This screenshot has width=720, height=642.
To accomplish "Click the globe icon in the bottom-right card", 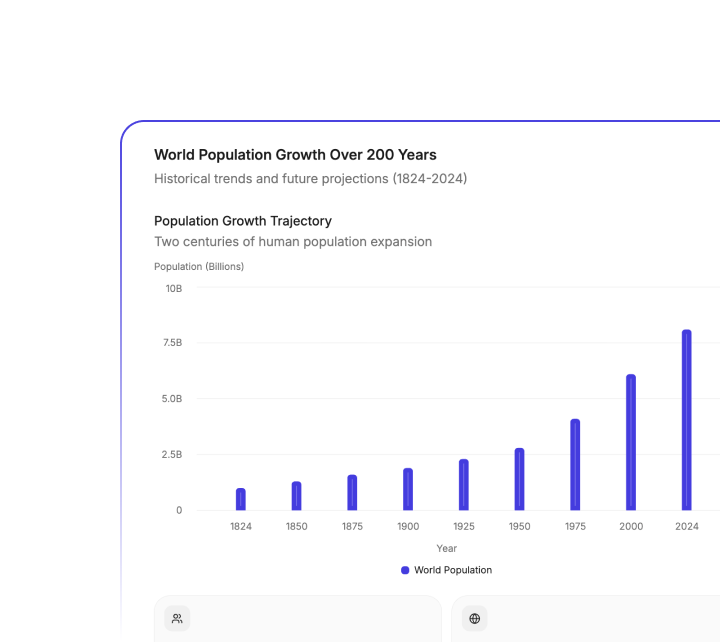I will [474, 619].
